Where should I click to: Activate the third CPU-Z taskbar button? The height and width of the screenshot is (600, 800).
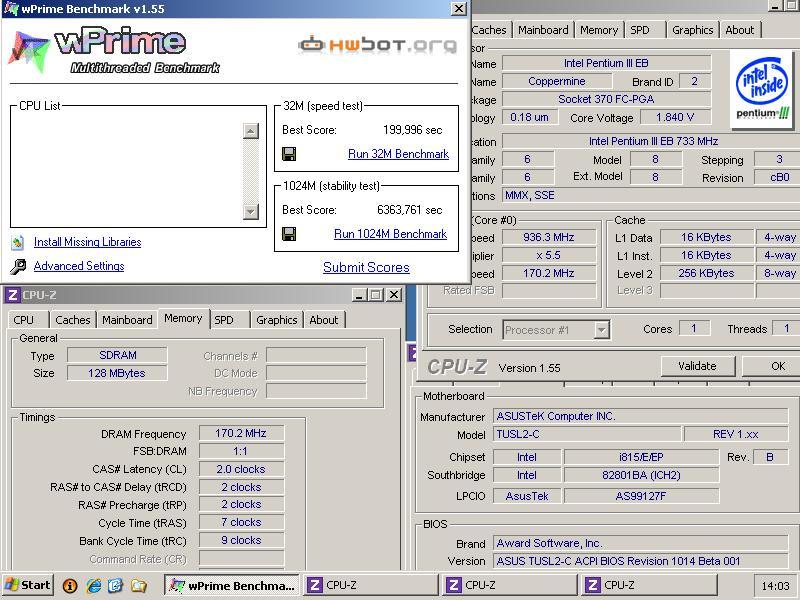pos(649,585)
